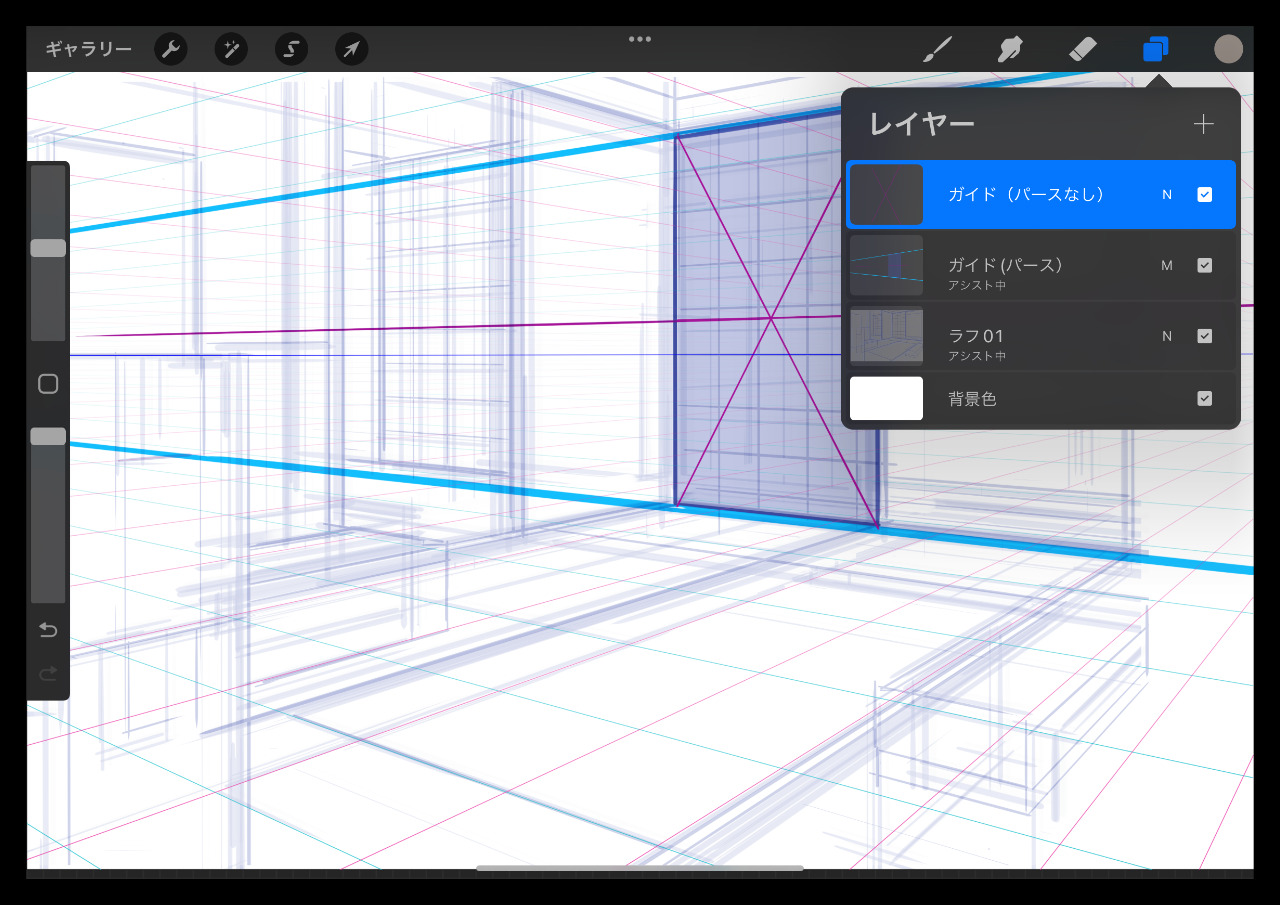Toggle visibility of 背景色 layer
This screenshot has width=1280, height=905.
(x=1204, y=399)
